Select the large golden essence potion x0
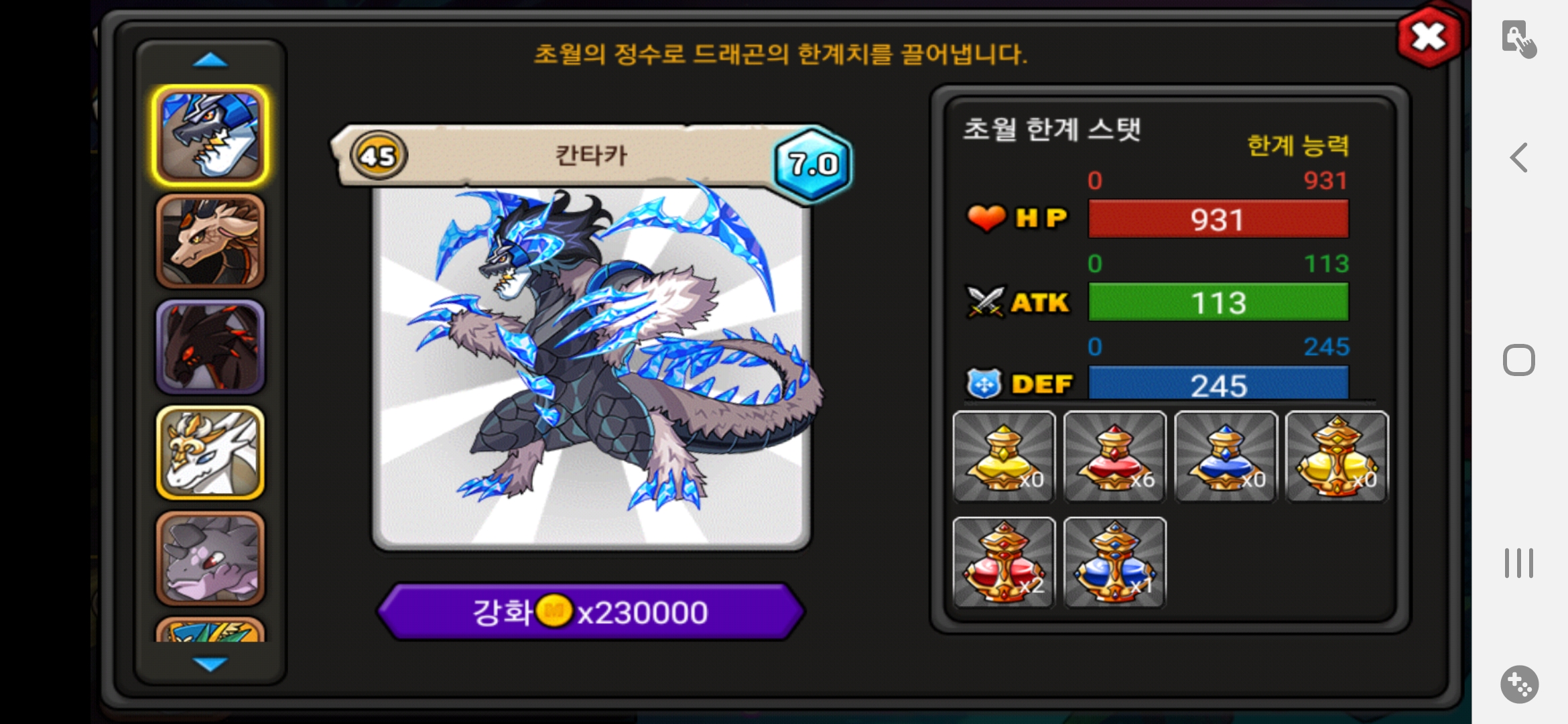1568x724 pixels. pyautogui.click(x=1337, y=457)
